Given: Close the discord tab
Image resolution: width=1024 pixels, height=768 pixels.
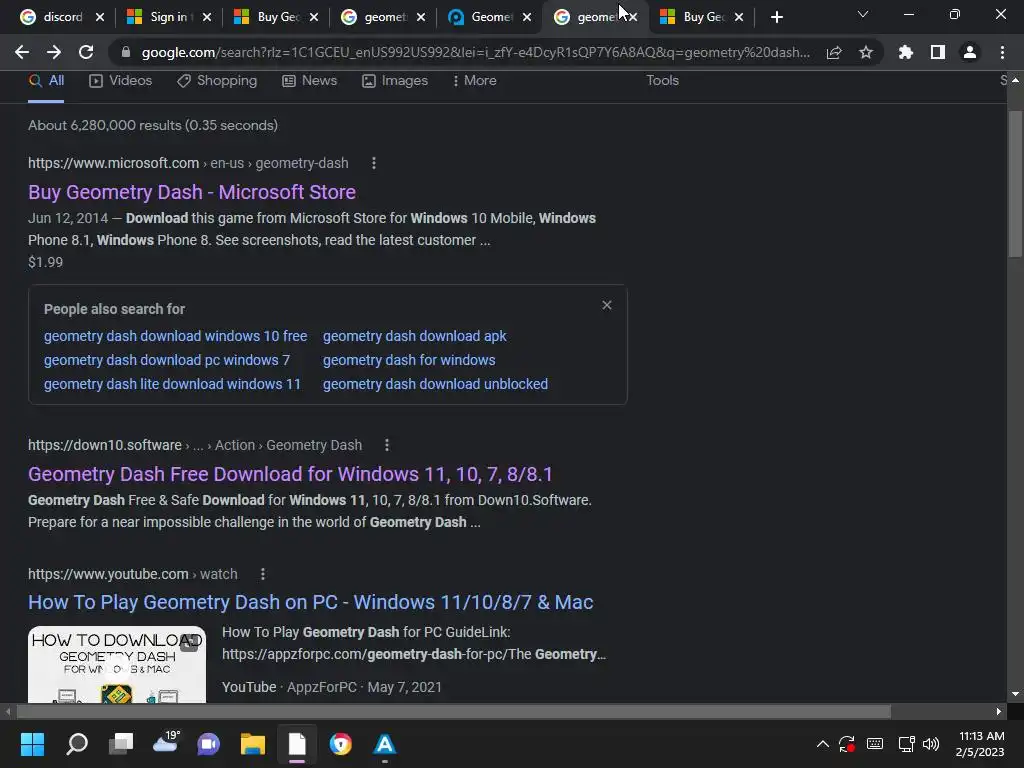Looking at the screenshot, I should point(100,17).
